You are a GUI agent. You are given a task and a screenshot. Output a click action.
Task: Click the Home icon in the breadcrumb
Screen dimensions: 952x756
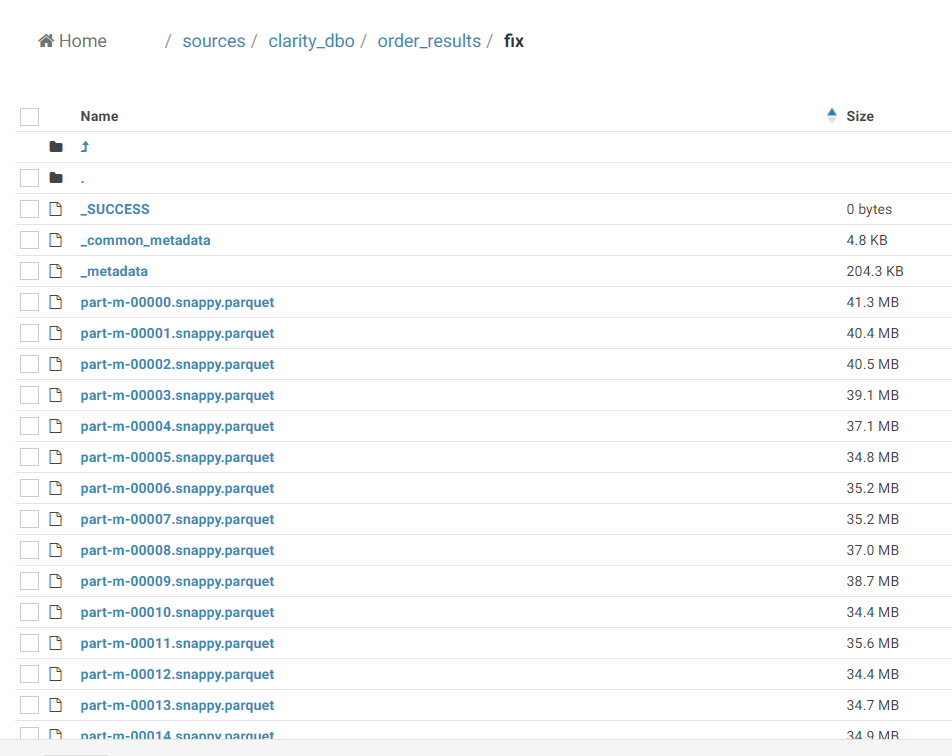(44, 40)
